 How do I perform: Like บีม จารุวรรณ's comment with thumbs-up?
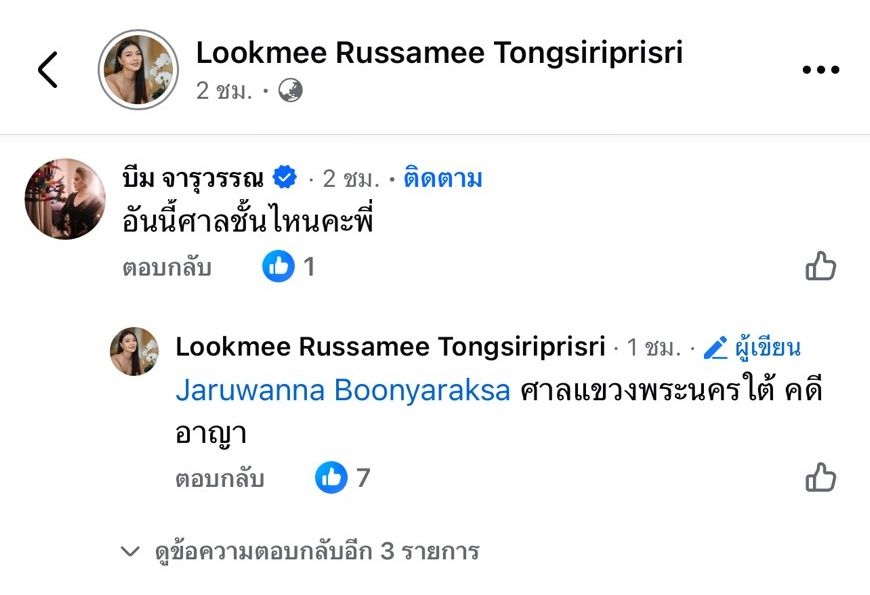[820, 266]
